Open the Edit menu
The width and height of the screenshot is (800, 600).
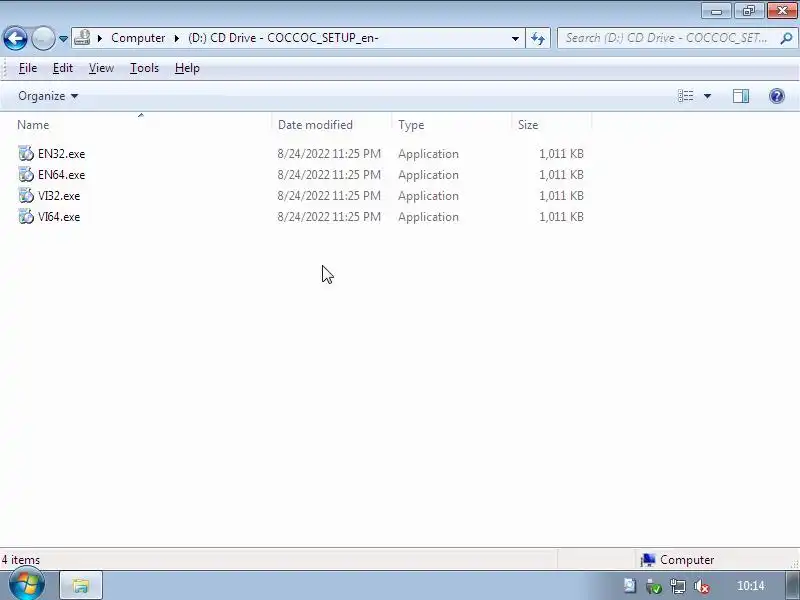tap(63, 68)
